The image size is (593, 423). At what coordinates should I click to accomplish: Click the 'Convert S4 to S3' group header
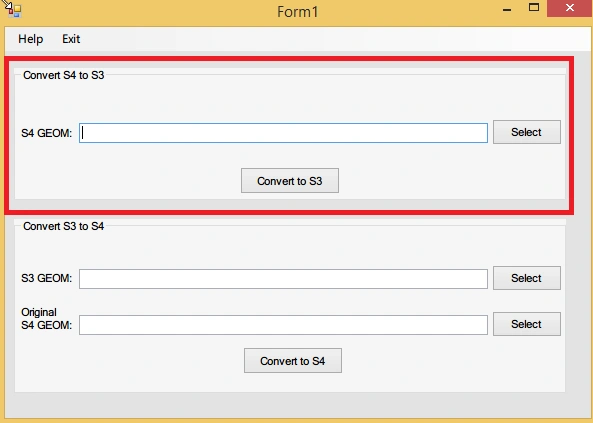pos(64,75)
